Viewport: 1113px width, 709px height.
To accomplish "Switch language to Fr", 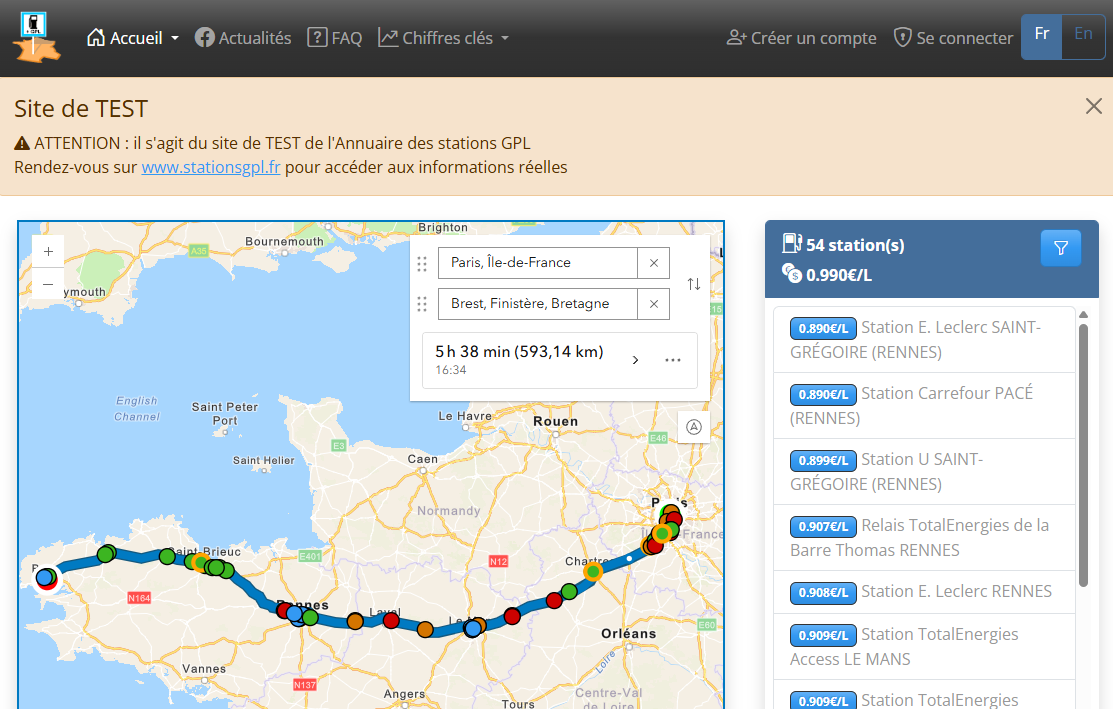I will pos(1041,36).
